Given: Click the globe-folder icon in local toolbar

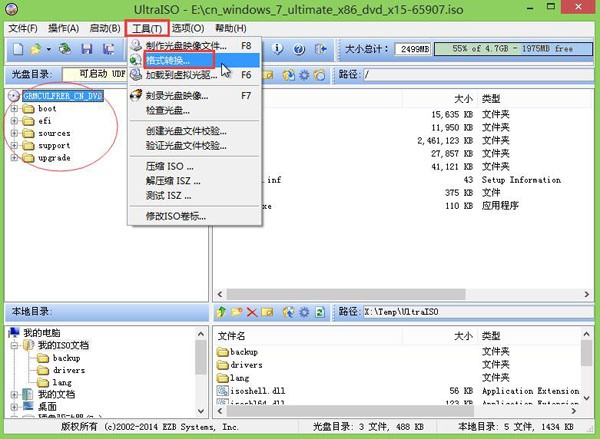Looking at the screenshot, I should click(x=289, y=312).
